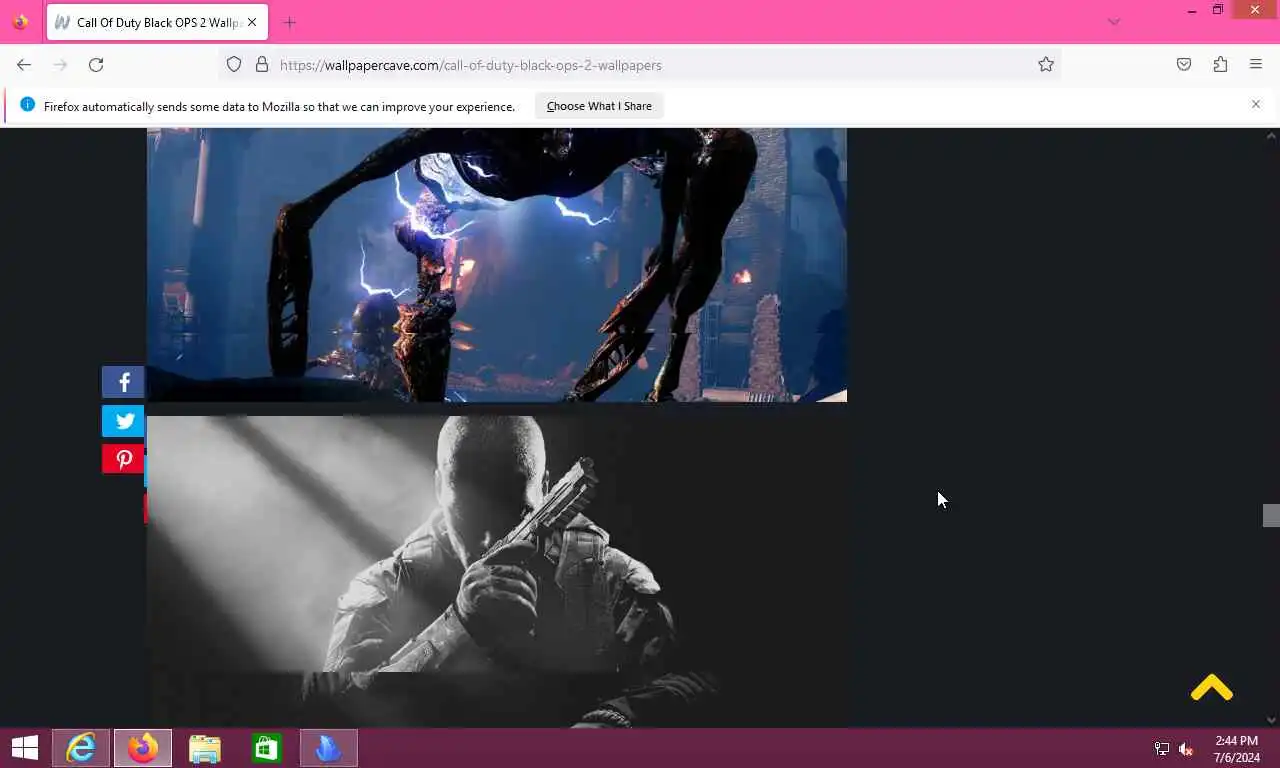View site security padlock info
This screenshot has height=768, width=1280.
point(262,65)
